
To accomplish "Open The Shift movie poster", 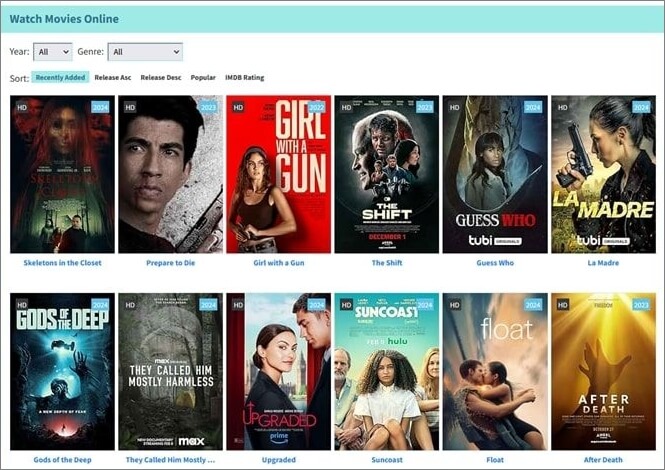I will pos(386,174).
